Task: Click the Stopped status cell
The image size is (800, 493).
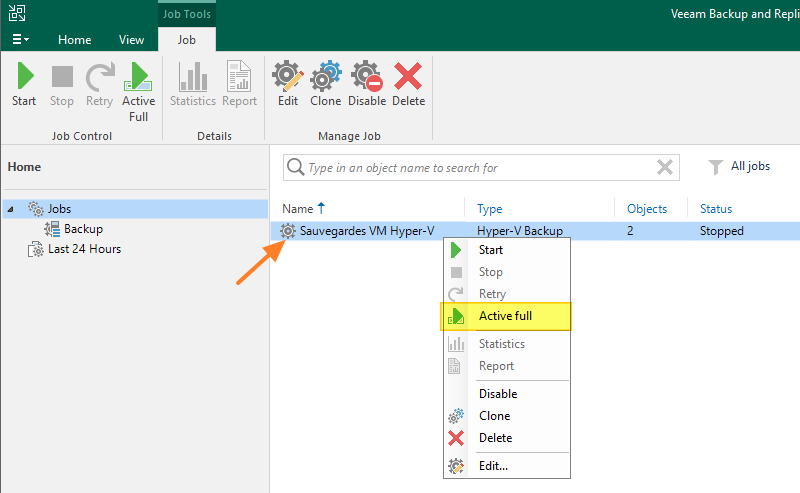Action: 721,231
